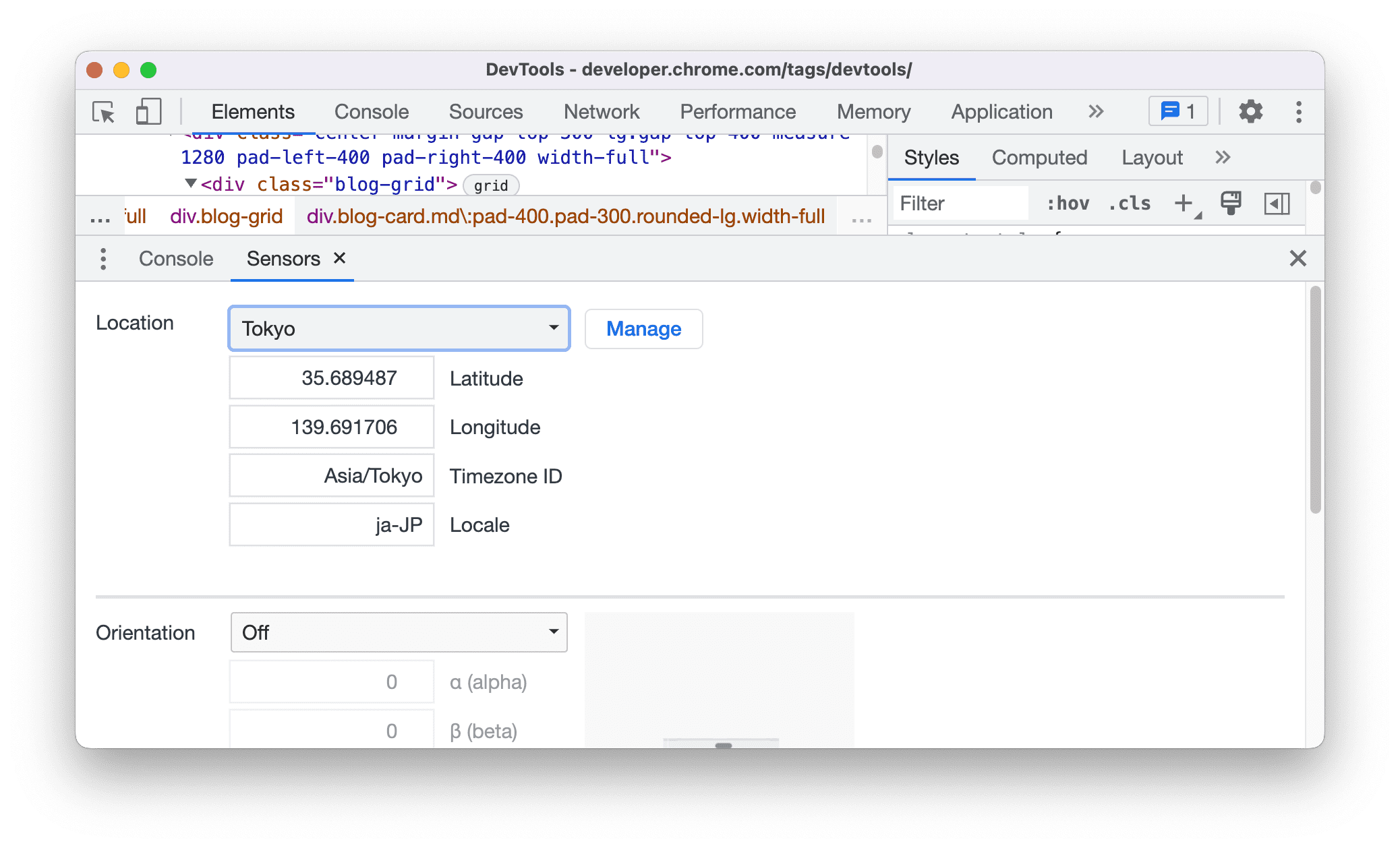
Task: Switch to the Sensors tab
Action: click(x=284, y=258)
